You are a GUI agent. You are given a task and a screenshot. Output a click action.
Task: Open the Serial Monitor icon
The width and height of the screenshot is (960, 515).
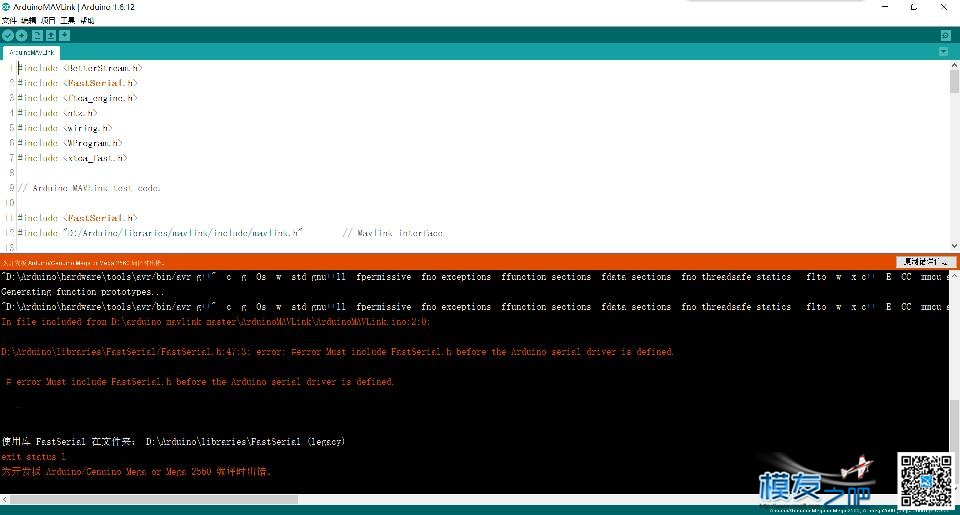point(945,36)
